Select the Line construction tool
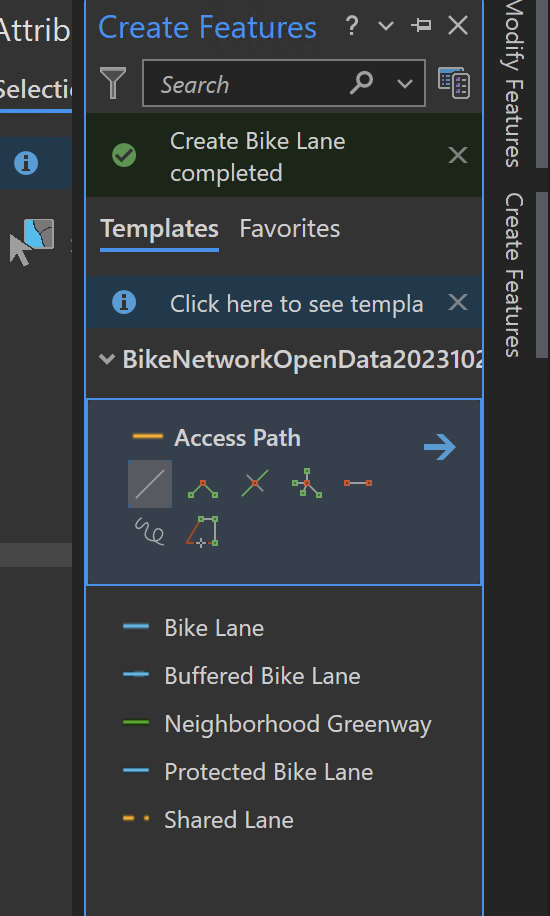 coord(150,484)
